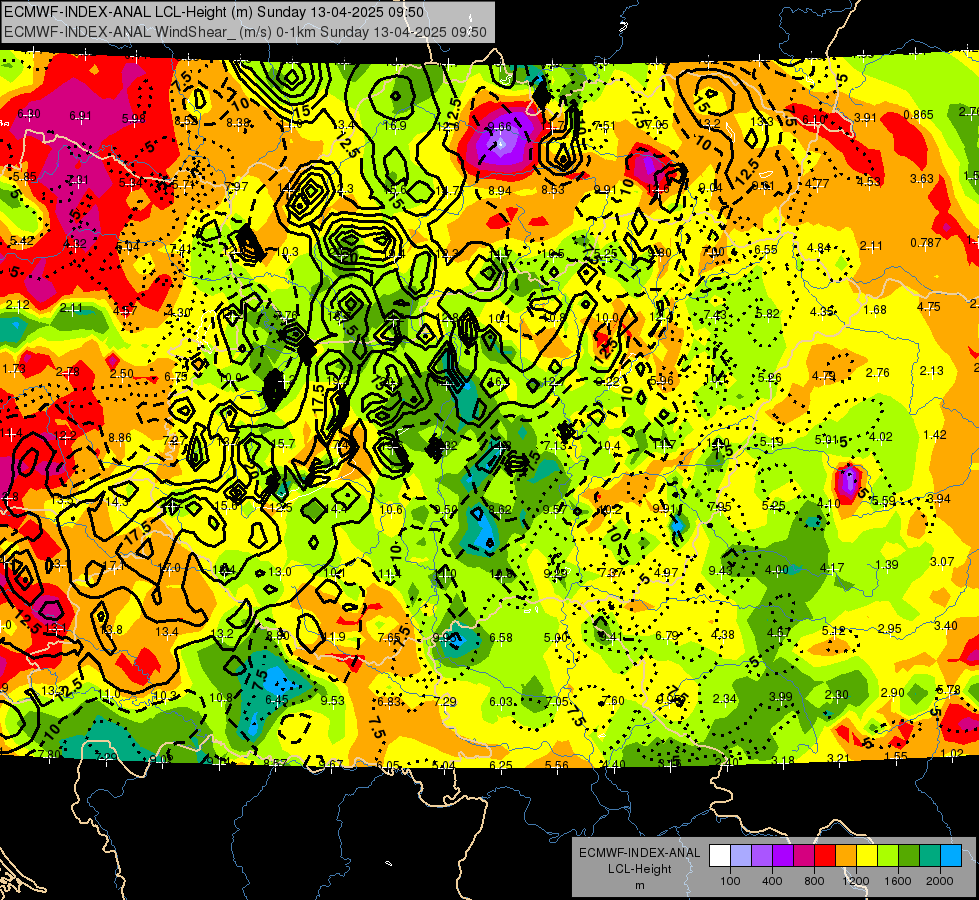Click the yellow legend swatch after 1200
979x900 pixels.
(867, 856)
